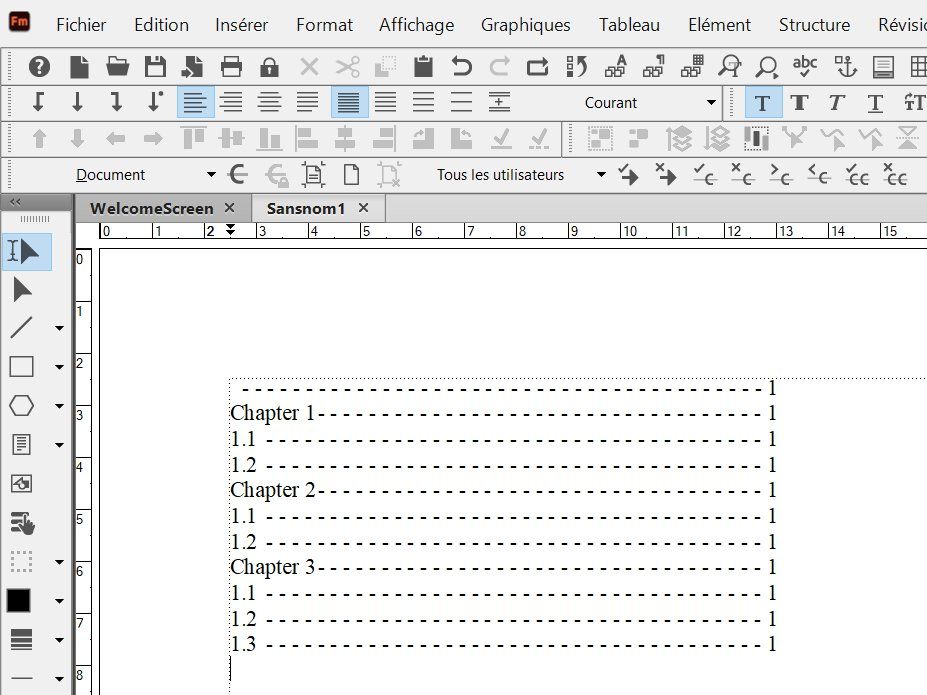
Task: Expand the Rectangle tool options arrow
Action: [x=59, y=367]
